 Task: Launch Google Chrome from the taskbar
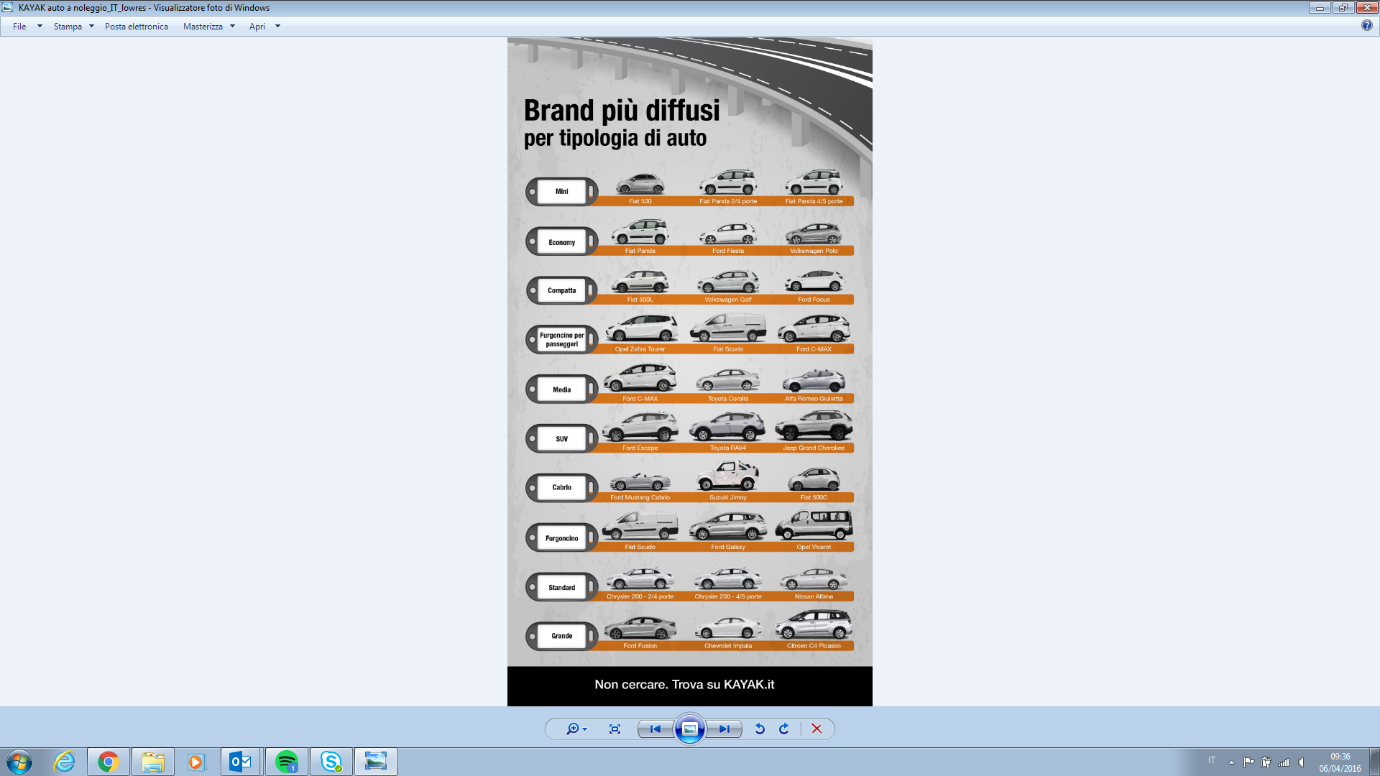click(x=108, y=761)
